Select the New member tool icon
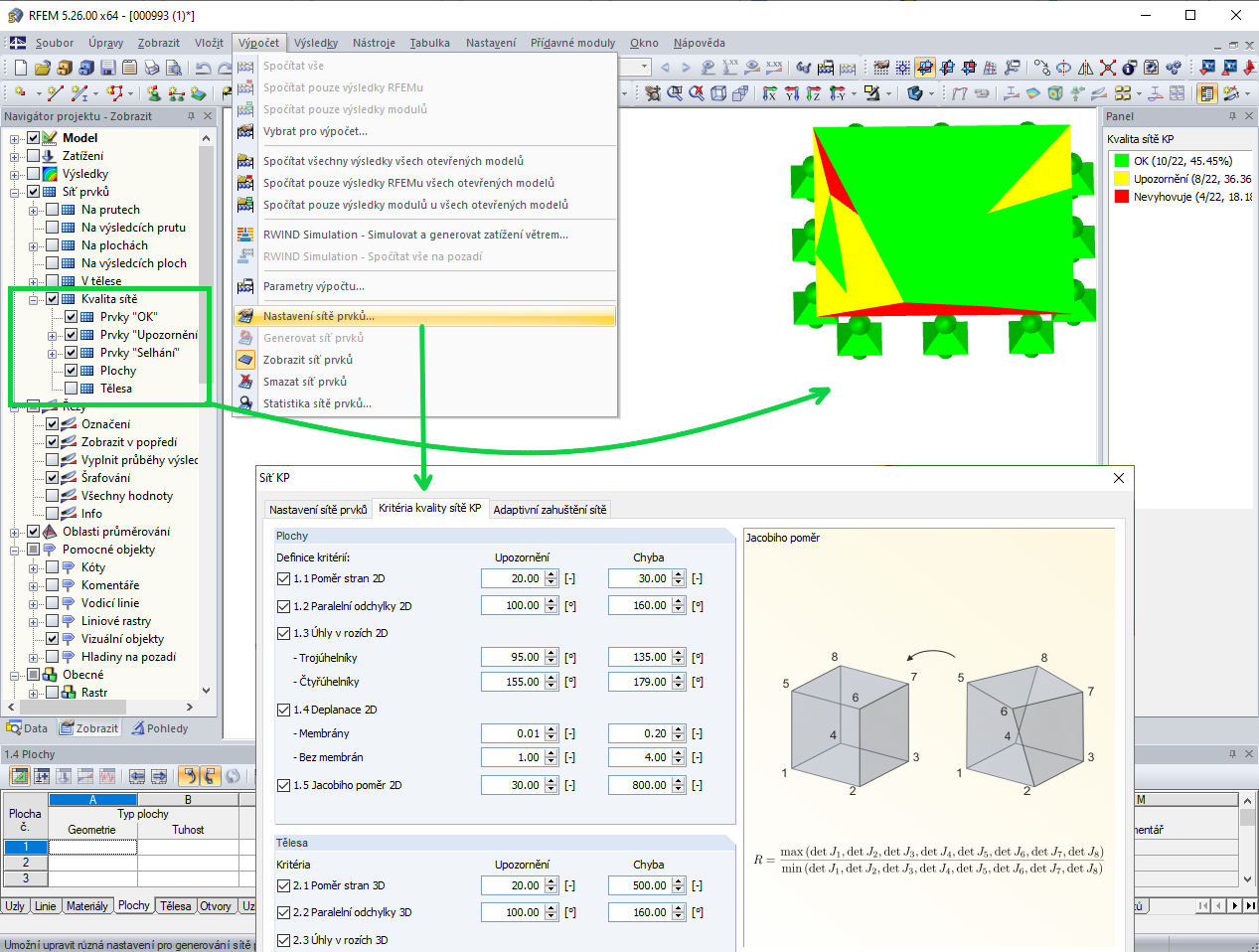This screenshot has width=1259, height=952. tap(80, 93)
